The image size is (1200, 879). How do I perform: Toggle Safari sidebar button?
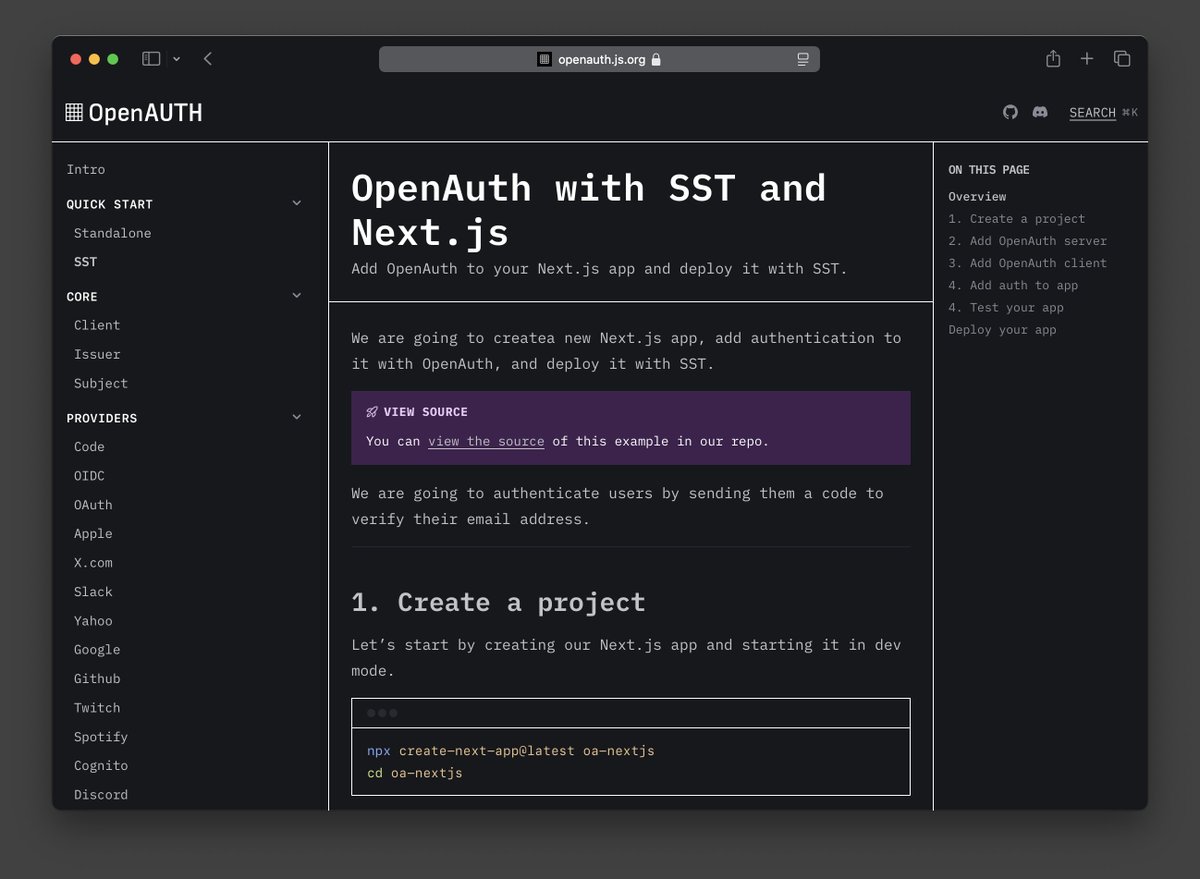point(151,59)
